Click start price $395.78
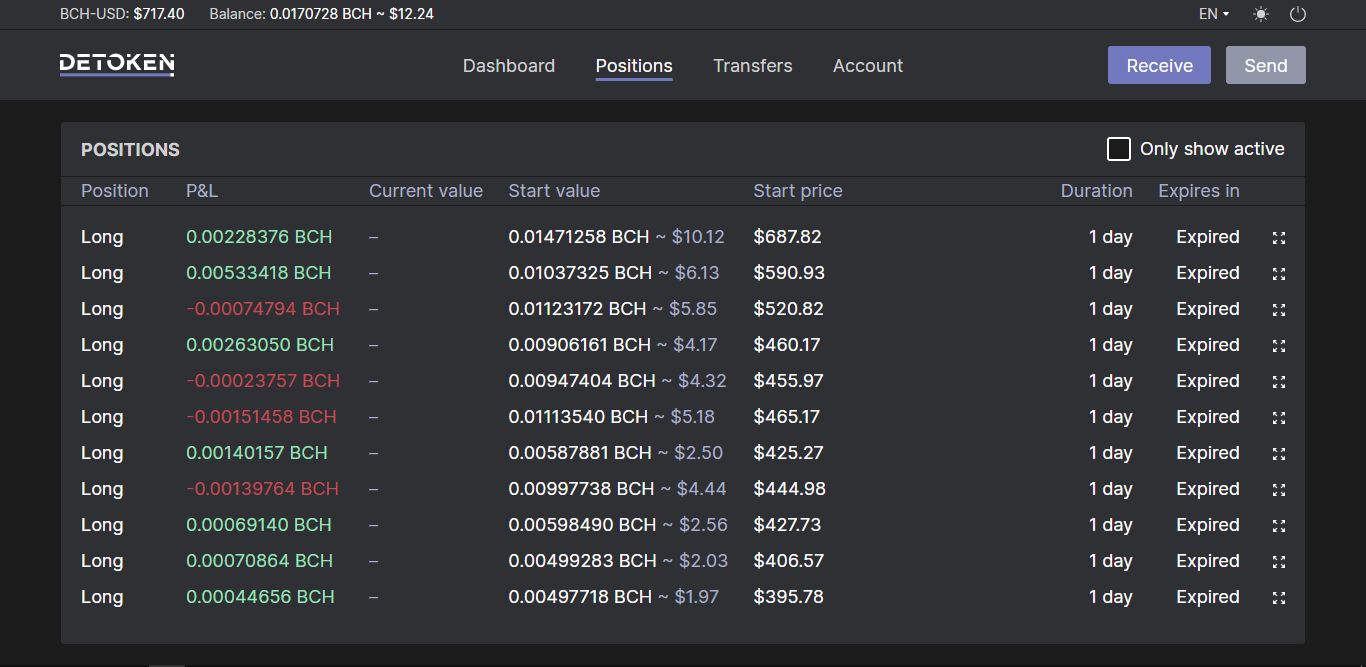Screen dimensions: 1366x667 788,597
